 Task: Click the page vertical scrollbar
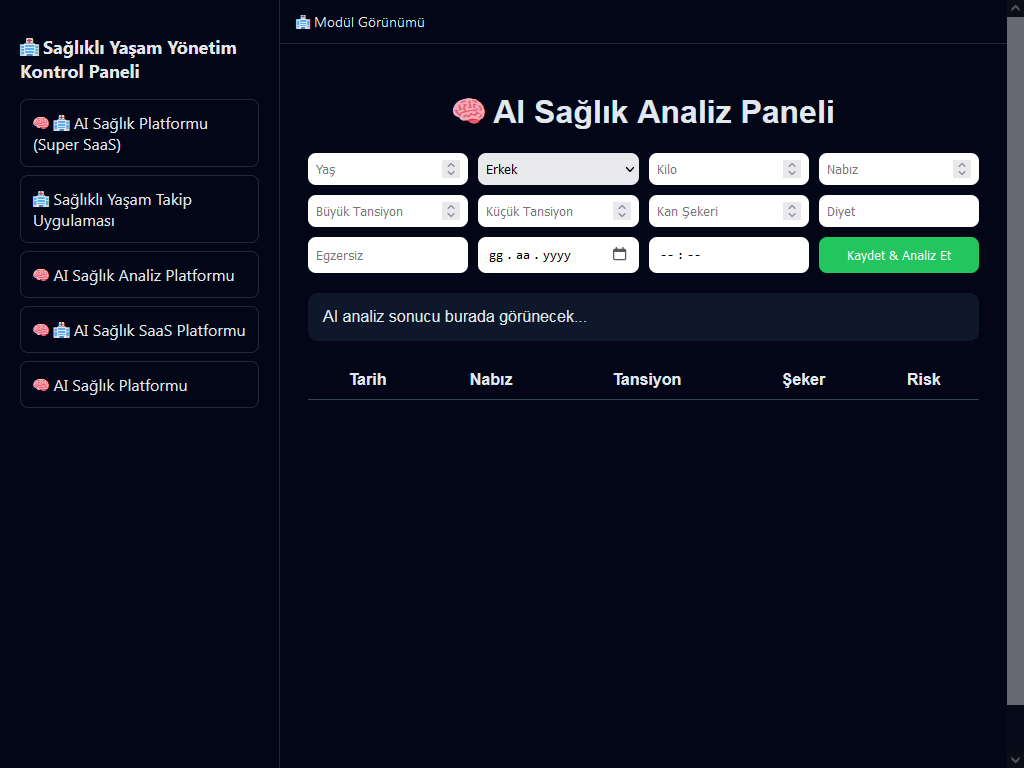pos(1015,360)
